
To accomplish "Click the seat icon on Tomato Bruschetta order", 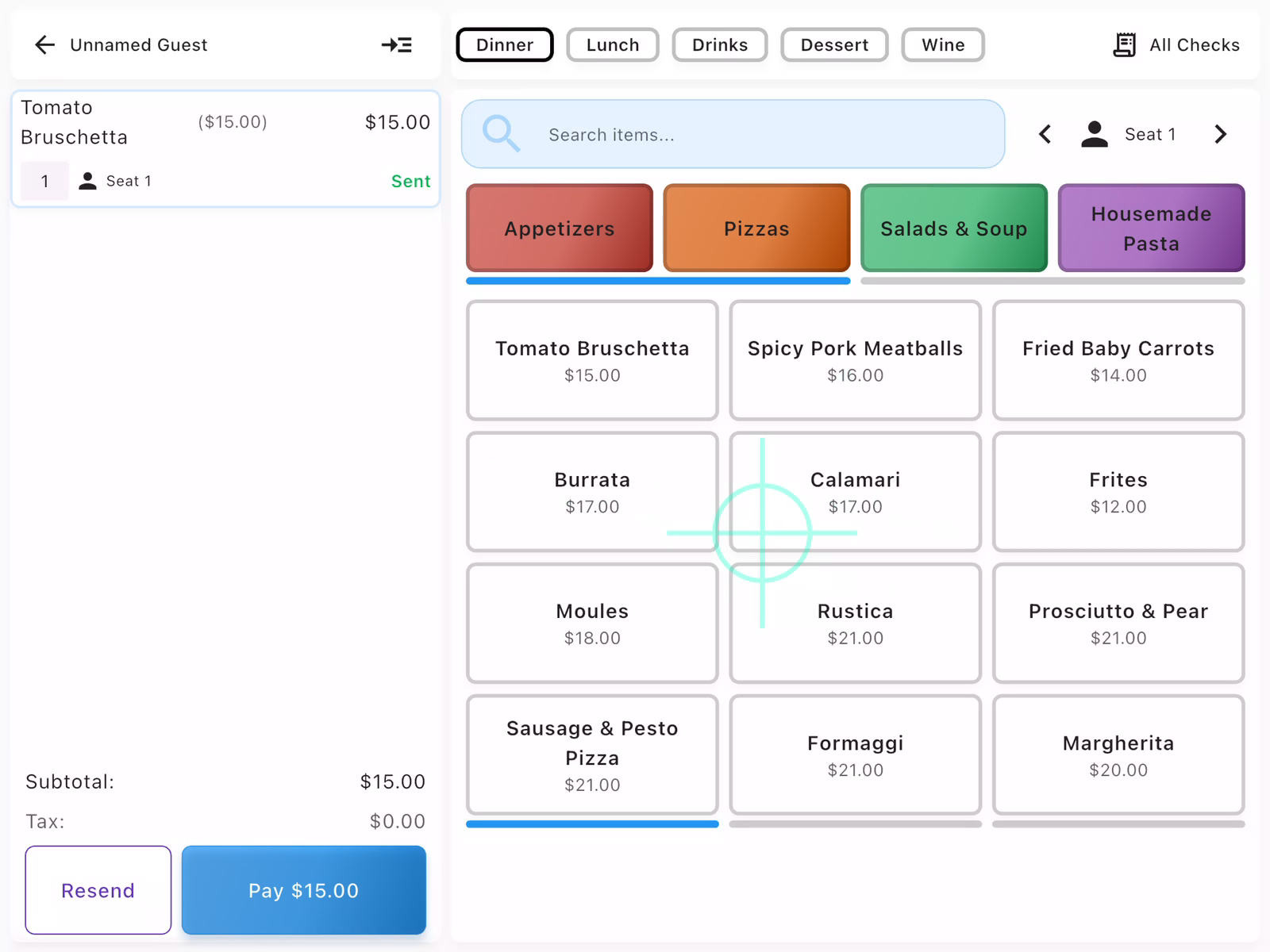I will click(x=88, y=182).
